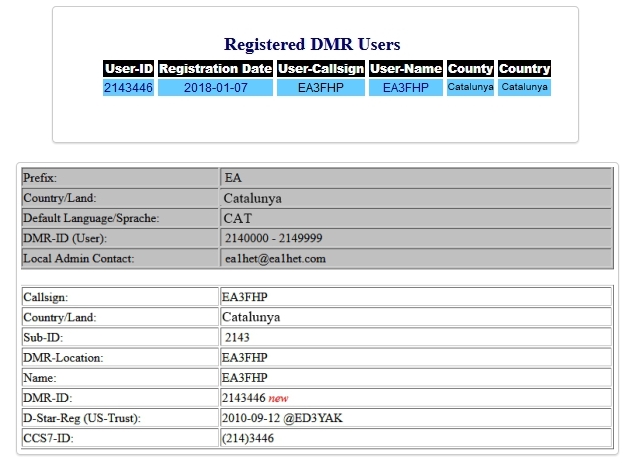
Task: Click the ea1het@ea1het.com admin contact email
Action: coord(275,258)
